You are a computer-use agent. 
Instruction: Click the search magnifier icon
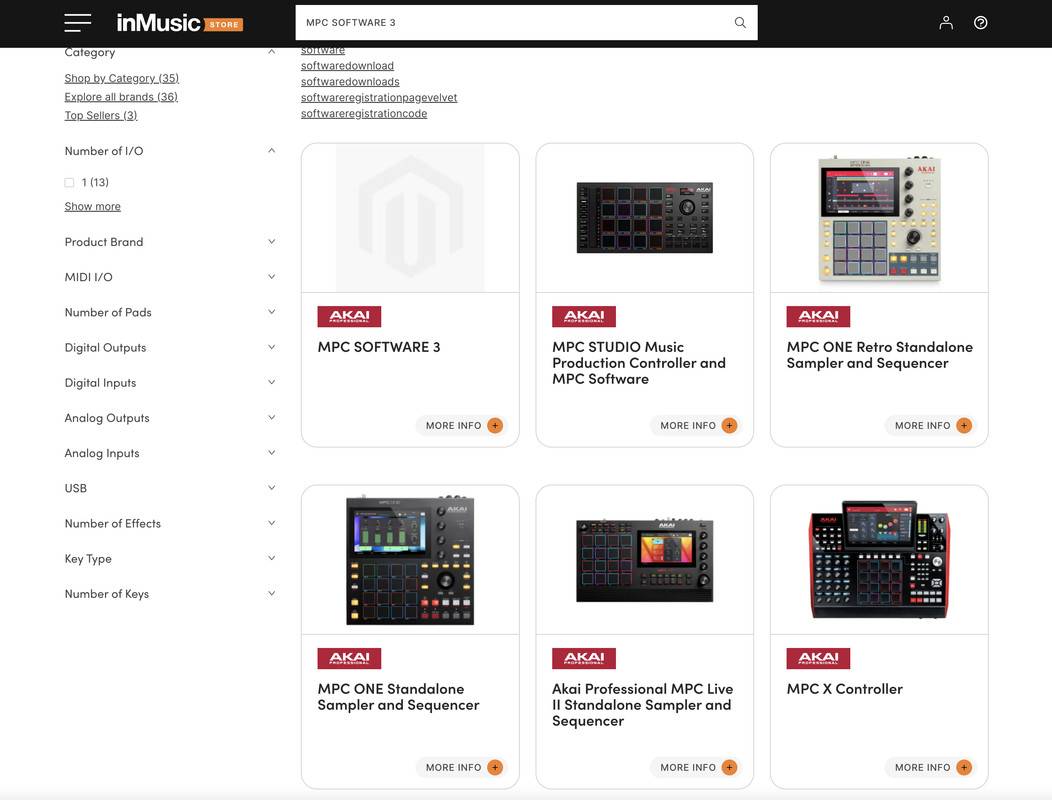click(740, 22)
